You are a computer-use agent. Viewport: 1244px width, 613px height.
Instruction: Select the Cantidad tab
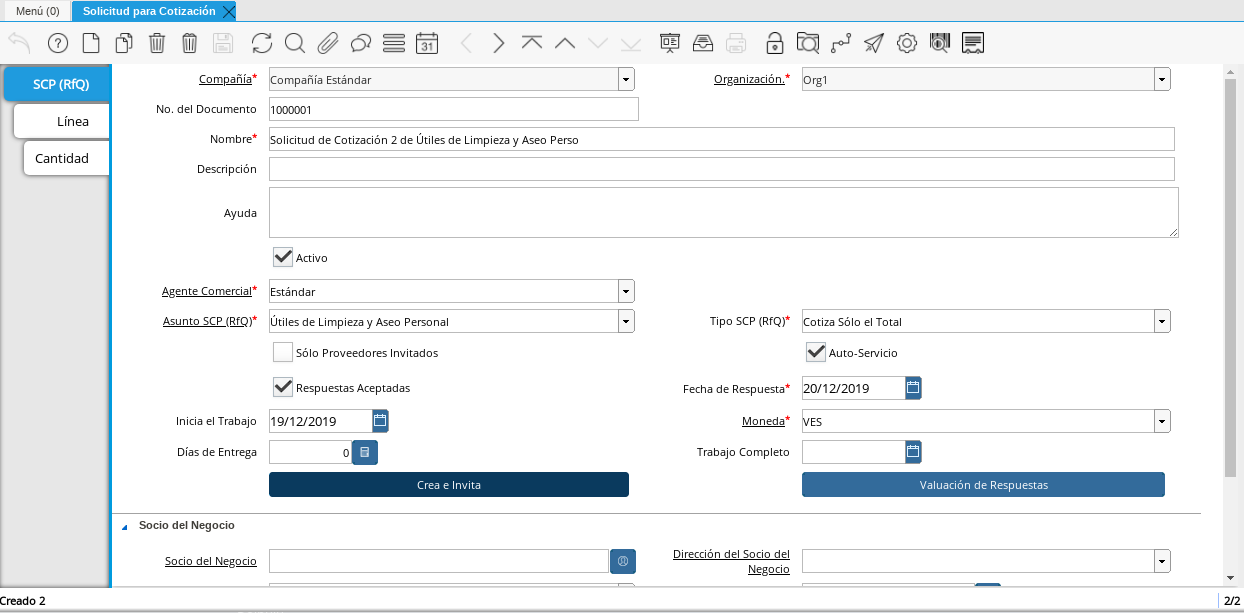coord(62,158)
